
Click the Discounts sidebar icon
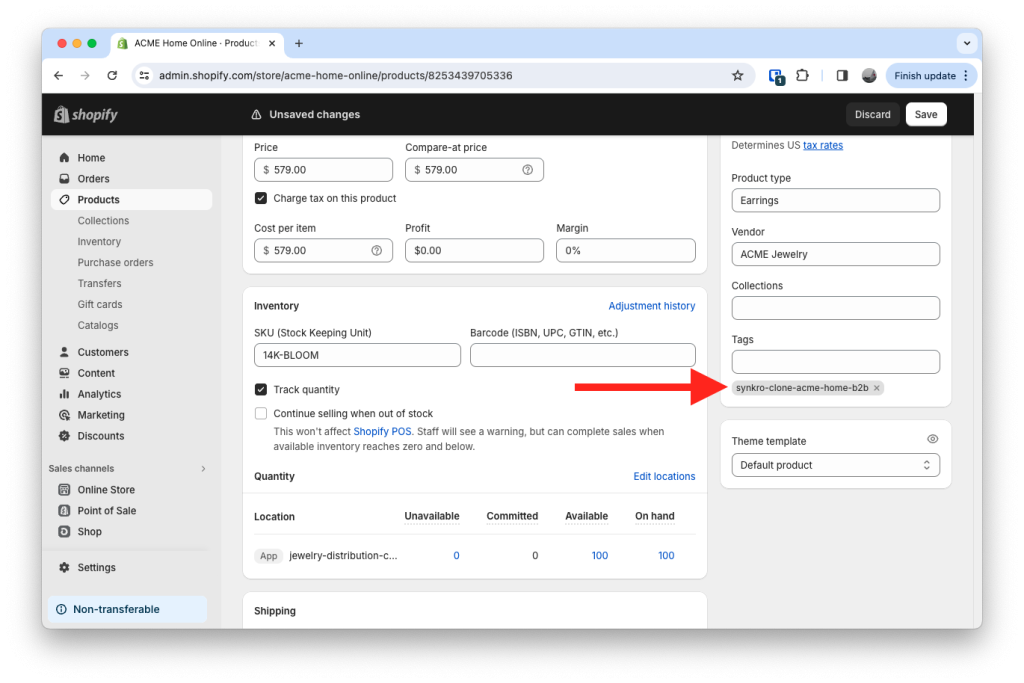tap(63, 435)
